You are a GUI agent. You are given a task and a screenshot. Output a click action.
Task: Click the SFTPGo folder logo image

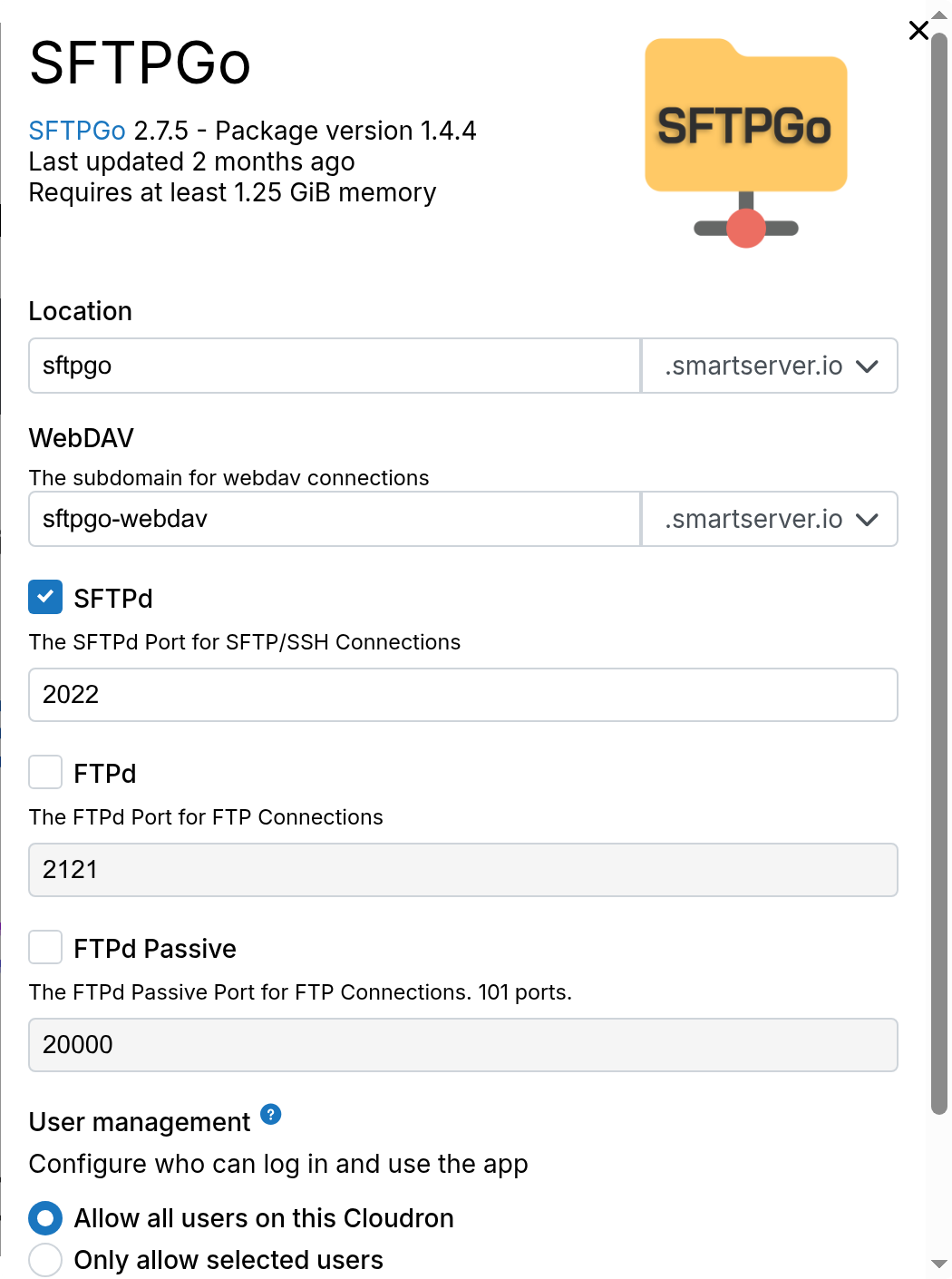[x=746, y=142]
